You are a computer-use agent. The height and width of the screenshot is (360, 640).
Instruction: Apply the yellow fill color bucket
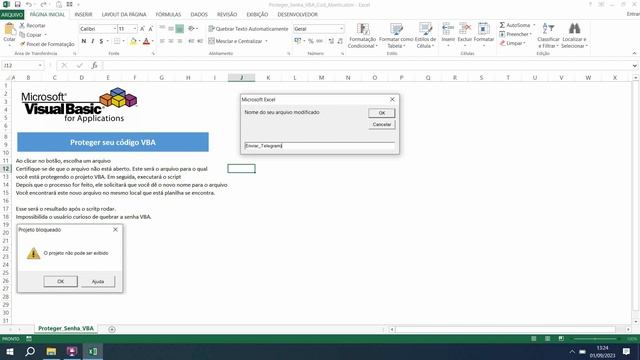pos(133,41)
